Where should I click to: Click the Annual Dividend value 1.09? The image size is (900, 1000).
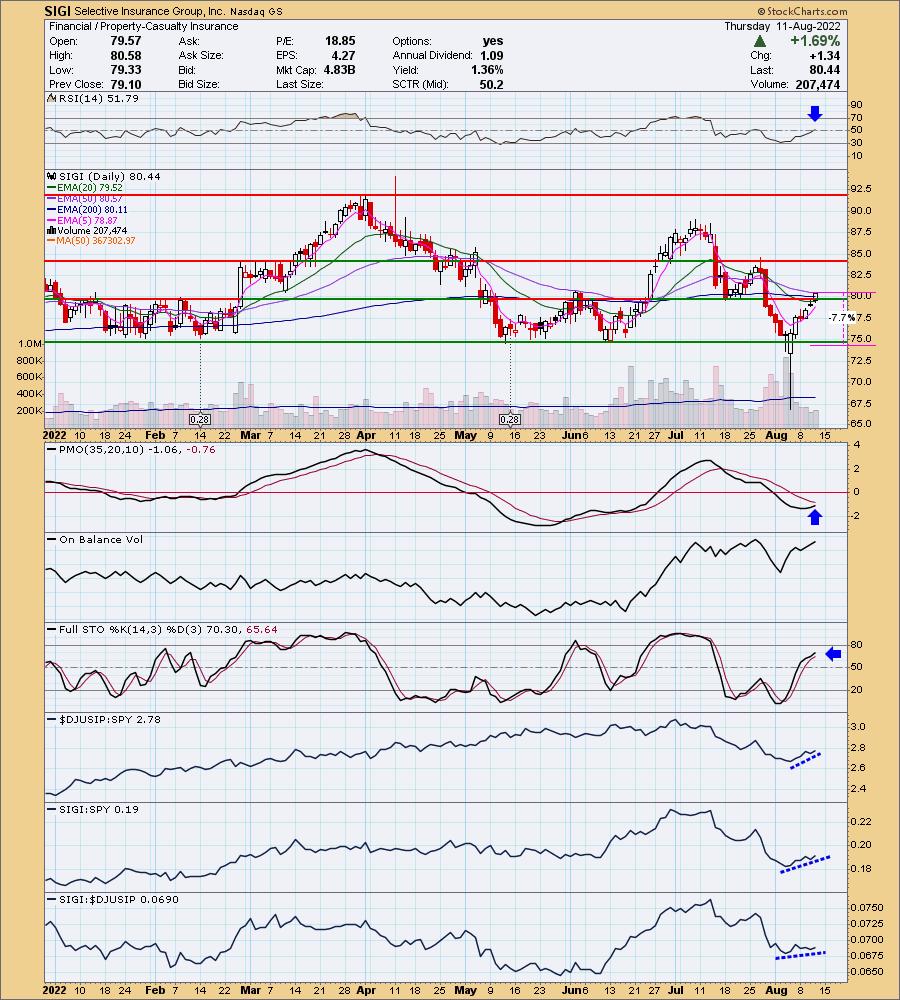click(491, 55)
